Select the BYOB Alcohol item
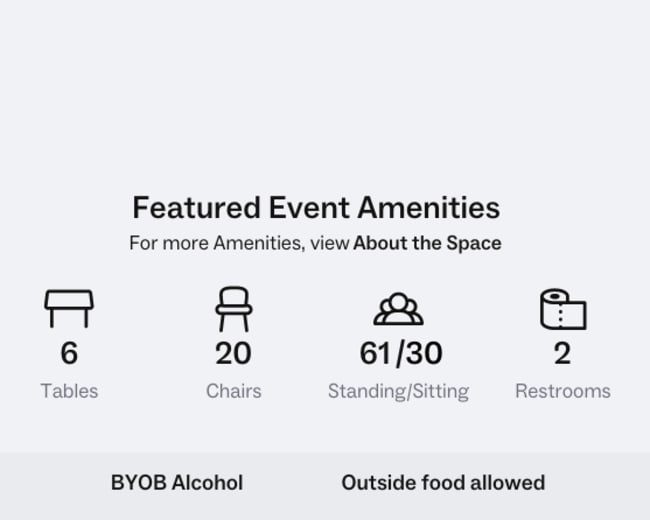Viewport: 650px width, 520px height. (x=177, y=483)
